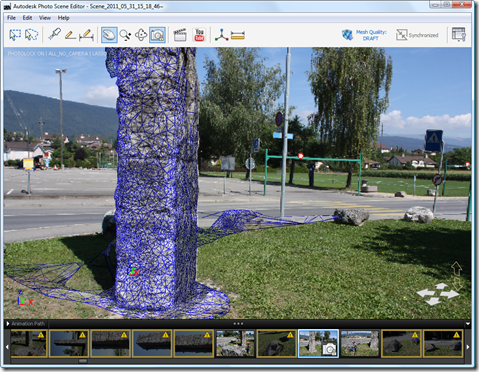Click the application icon in title bar
This screenshot has width=479, height=372.
click(7, 6)
